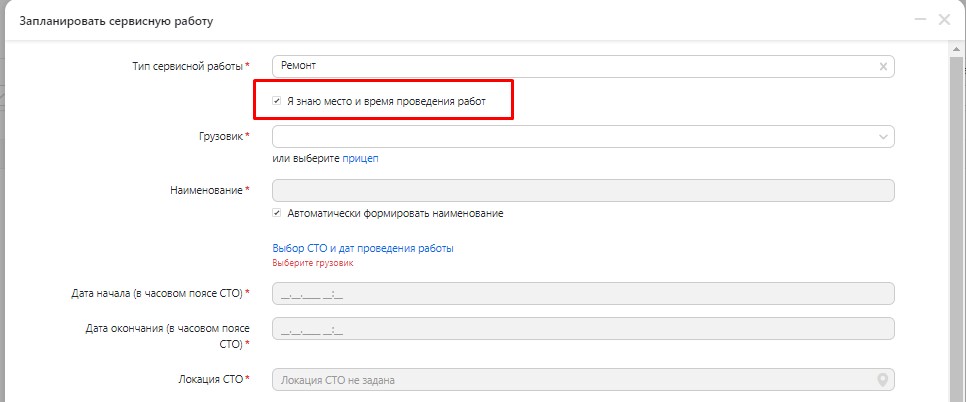The height and width of the screenshot is (402, 966).
Task: Click the map pin icon in Локация СТО
Action: pyautogui.click(x=882, y=380)
